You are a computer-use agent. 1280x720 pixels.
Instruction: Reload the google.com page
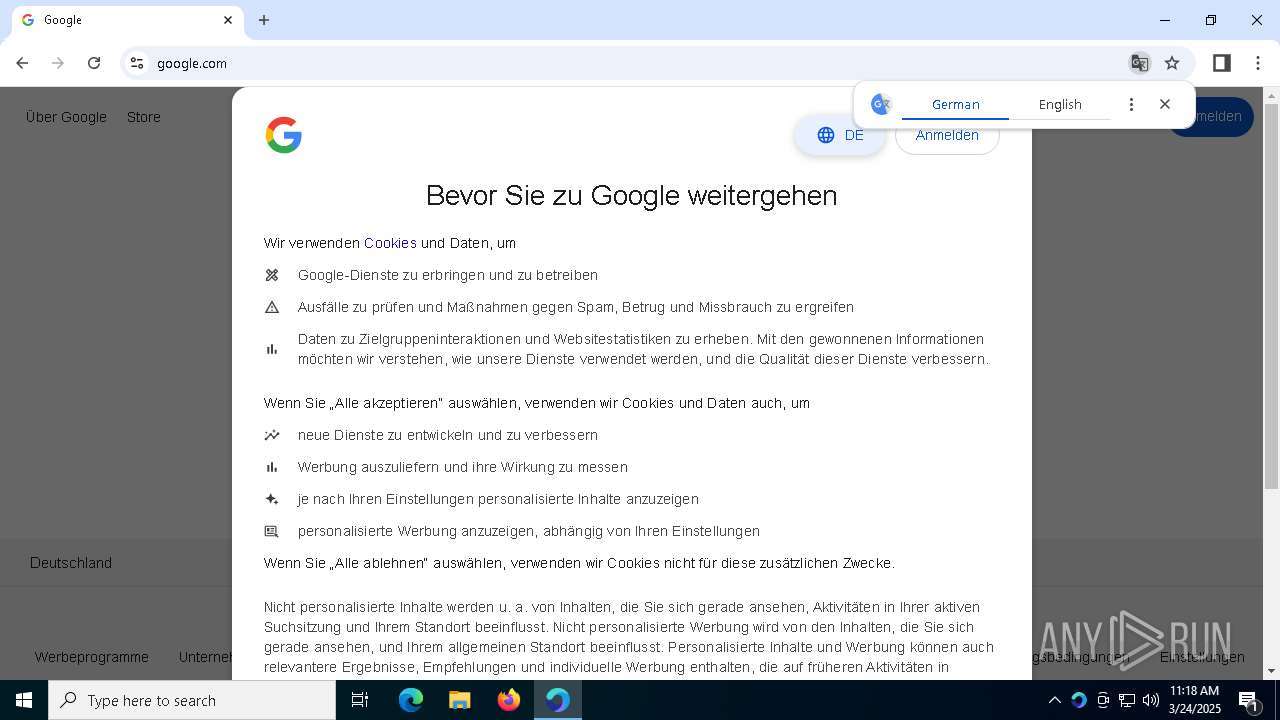(x=94, y=63)
